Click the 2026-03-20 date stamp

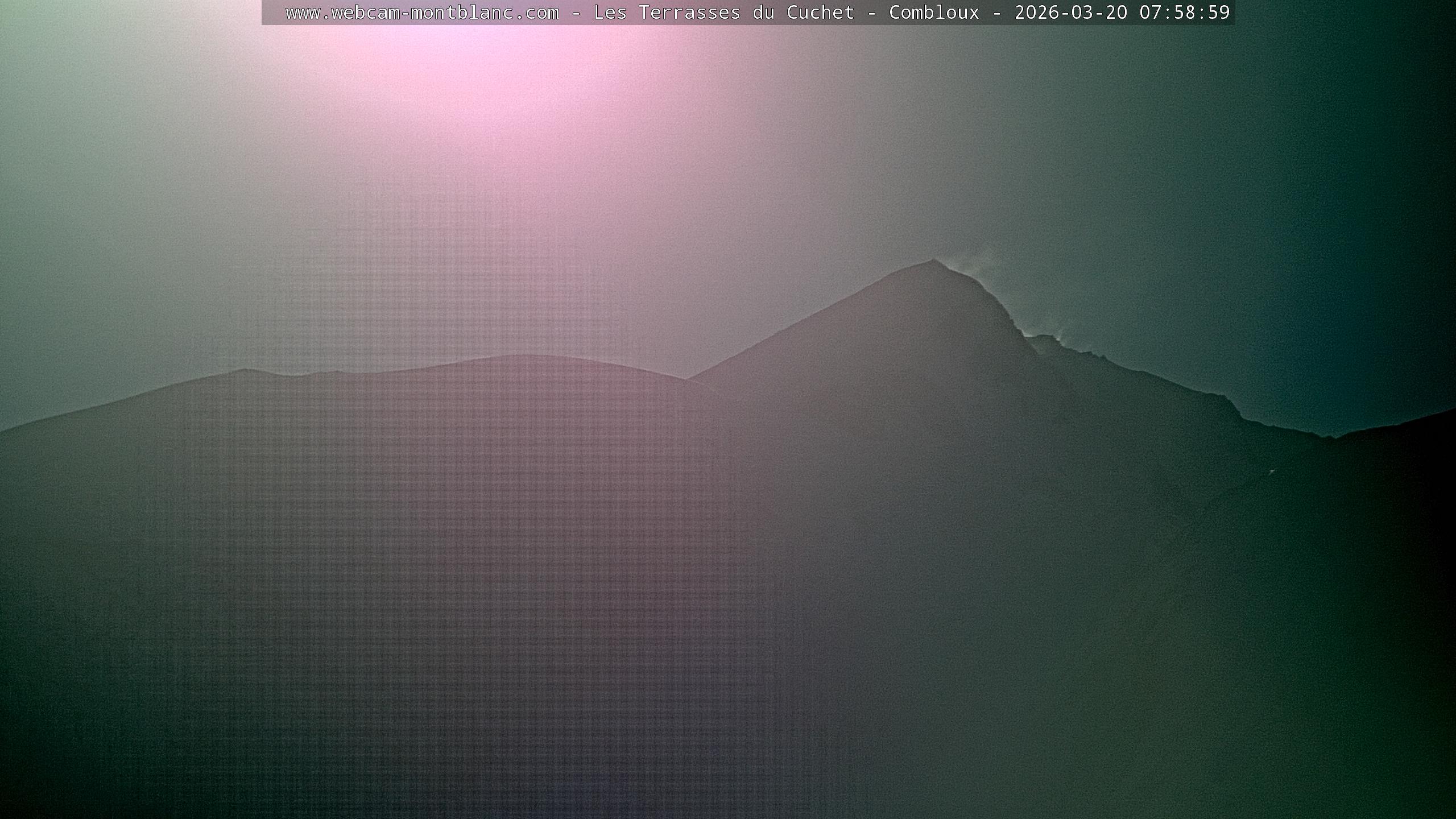(x=1070, y=13)
